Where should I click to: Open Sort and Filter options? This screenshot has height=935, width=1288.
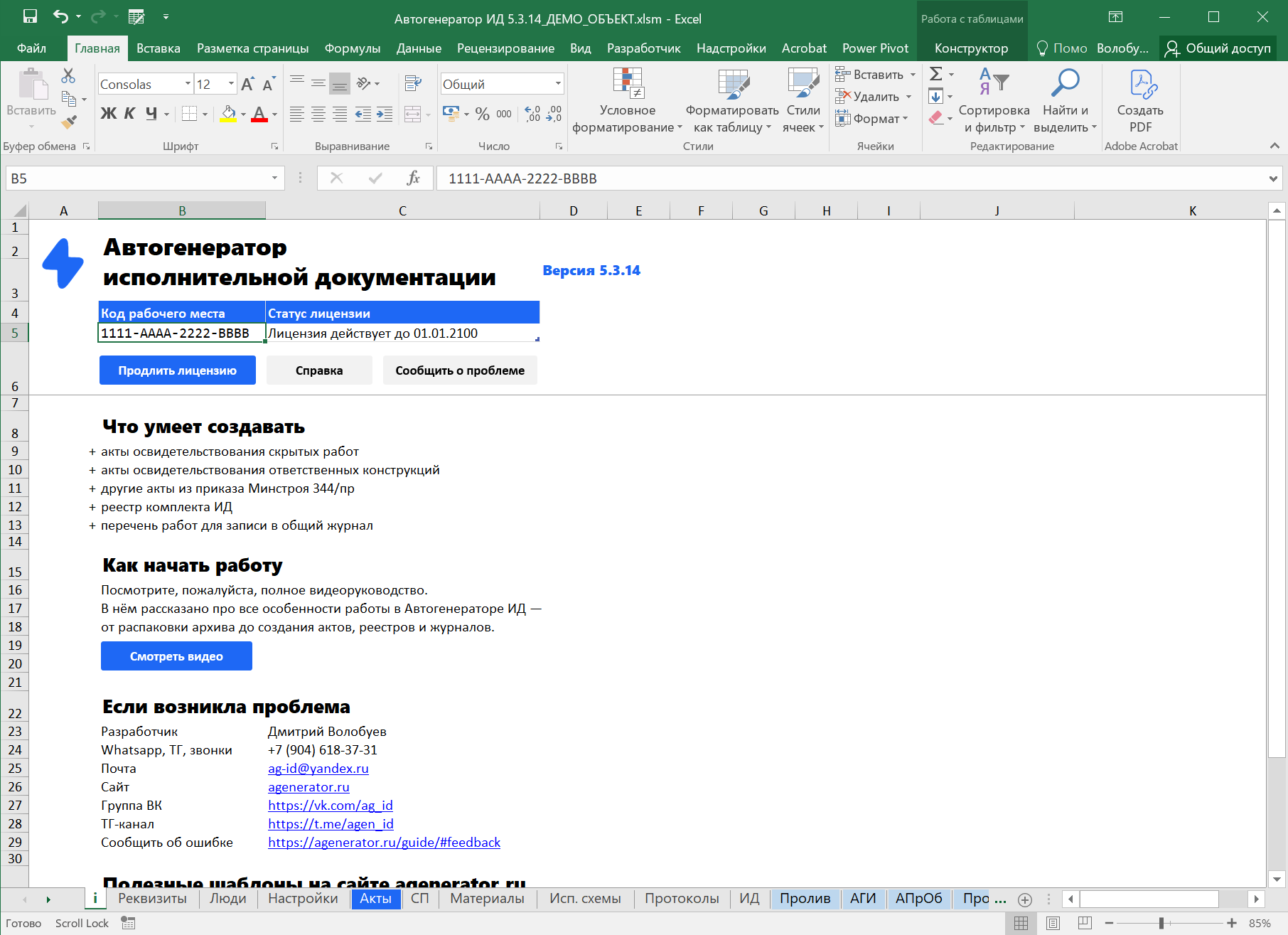994,101
